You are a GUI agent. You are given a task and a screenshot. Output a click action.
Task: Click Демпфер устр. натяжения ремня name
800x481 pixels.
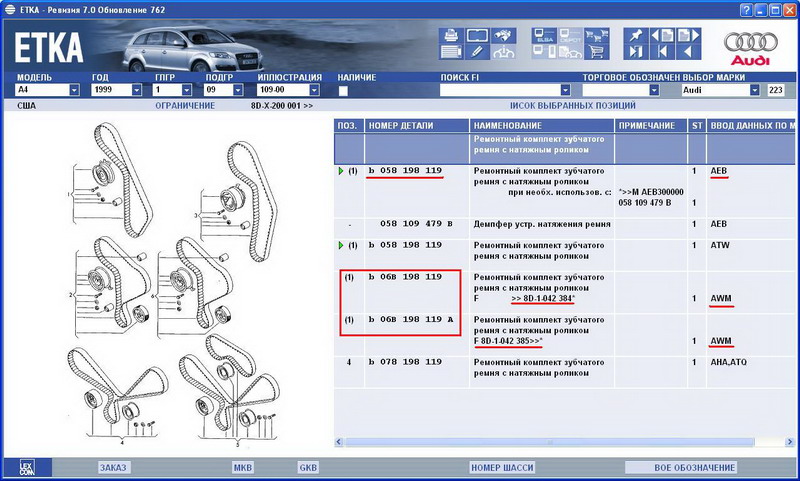click(542, 224)
